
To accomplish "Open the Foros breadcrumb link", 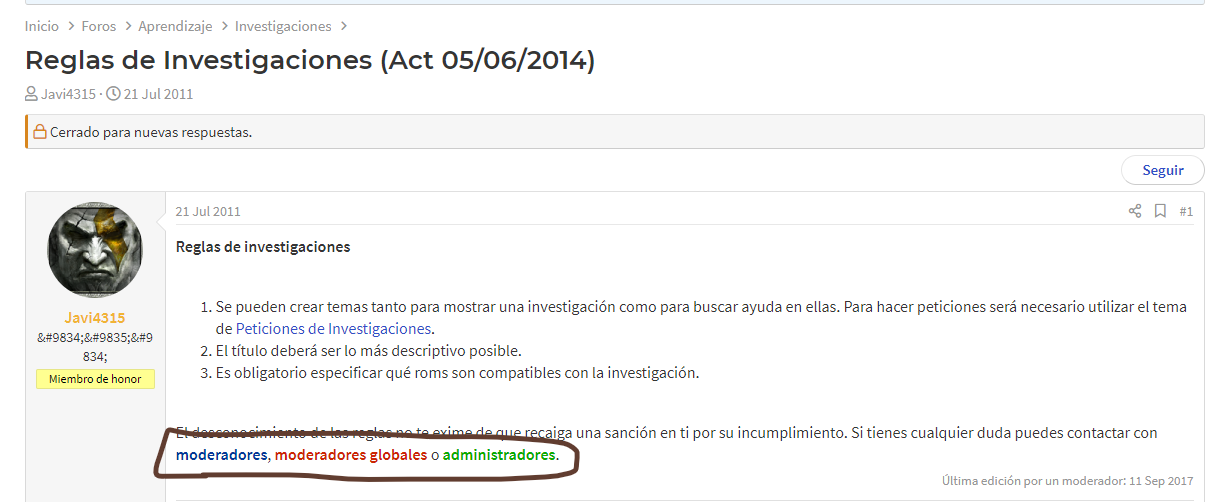I will click(99, 26).
